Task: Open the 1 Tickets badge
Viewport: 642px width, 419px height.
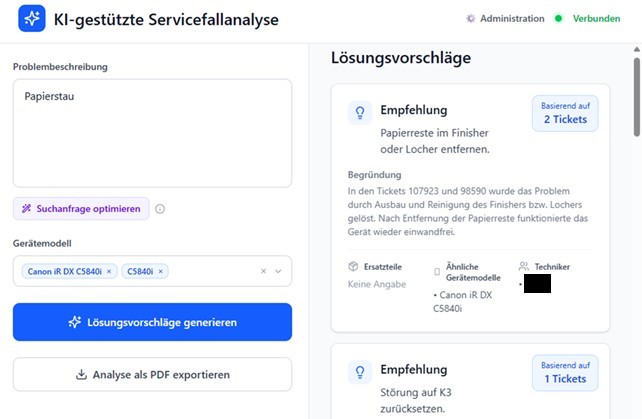Action: click(x=565, y=373)
